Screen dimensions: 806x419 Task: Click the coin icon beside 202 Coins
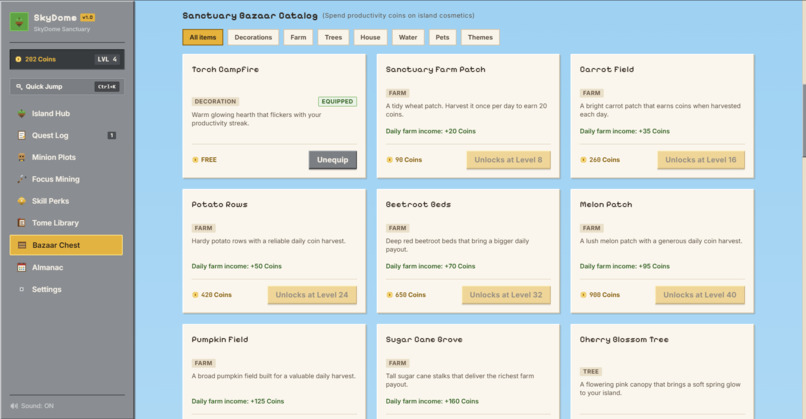pyautogui.click(x=19, y=59)
